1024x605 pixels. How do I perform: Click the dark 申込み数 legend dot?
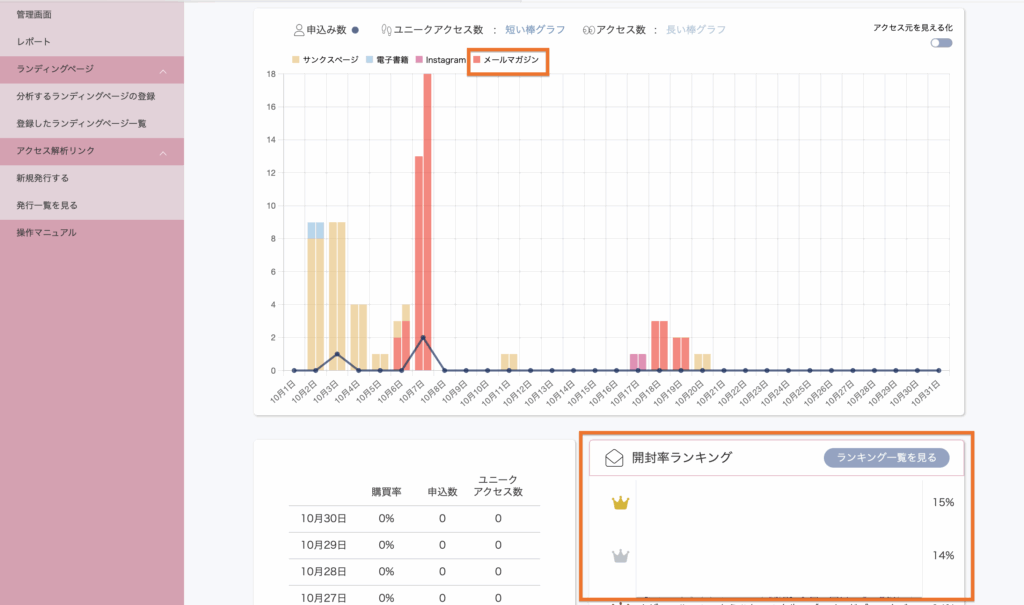coord(355,30)
